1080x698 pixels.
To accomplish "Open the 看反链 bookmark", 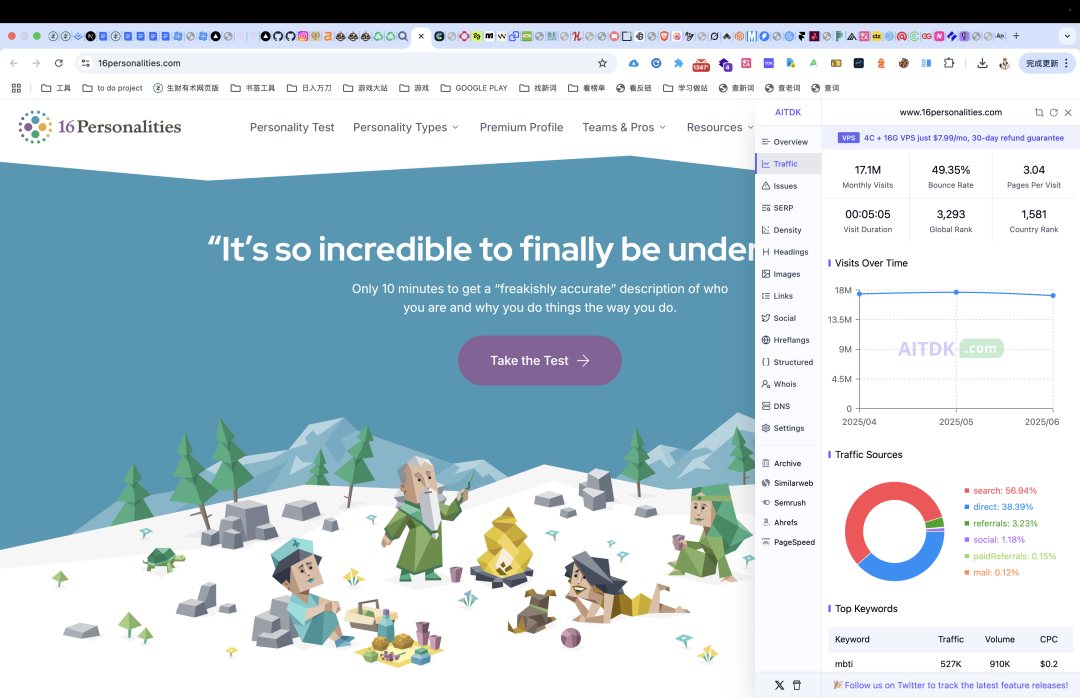I will click(634, 88).
